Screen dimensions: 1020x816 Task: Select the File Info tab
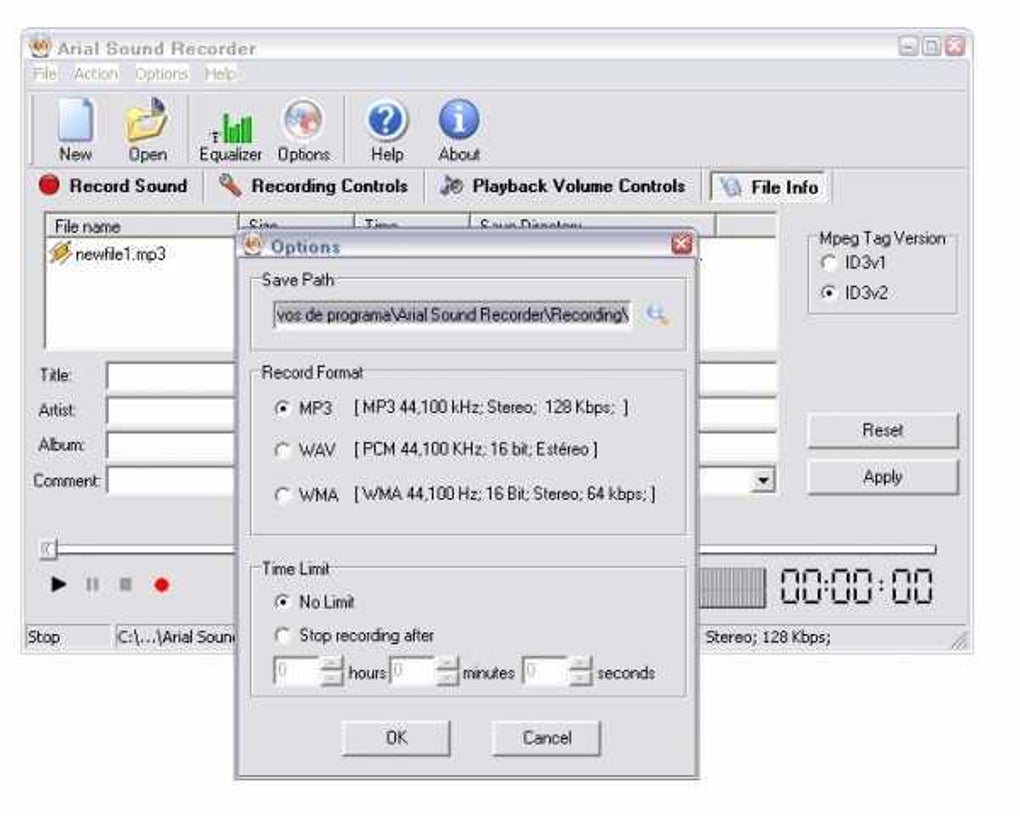pos(769,187)
